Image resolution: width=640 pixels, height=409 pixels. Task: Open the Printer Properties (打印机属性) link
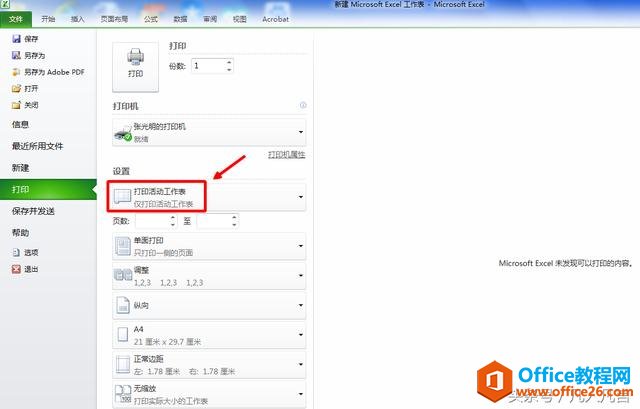click(287, 155)
